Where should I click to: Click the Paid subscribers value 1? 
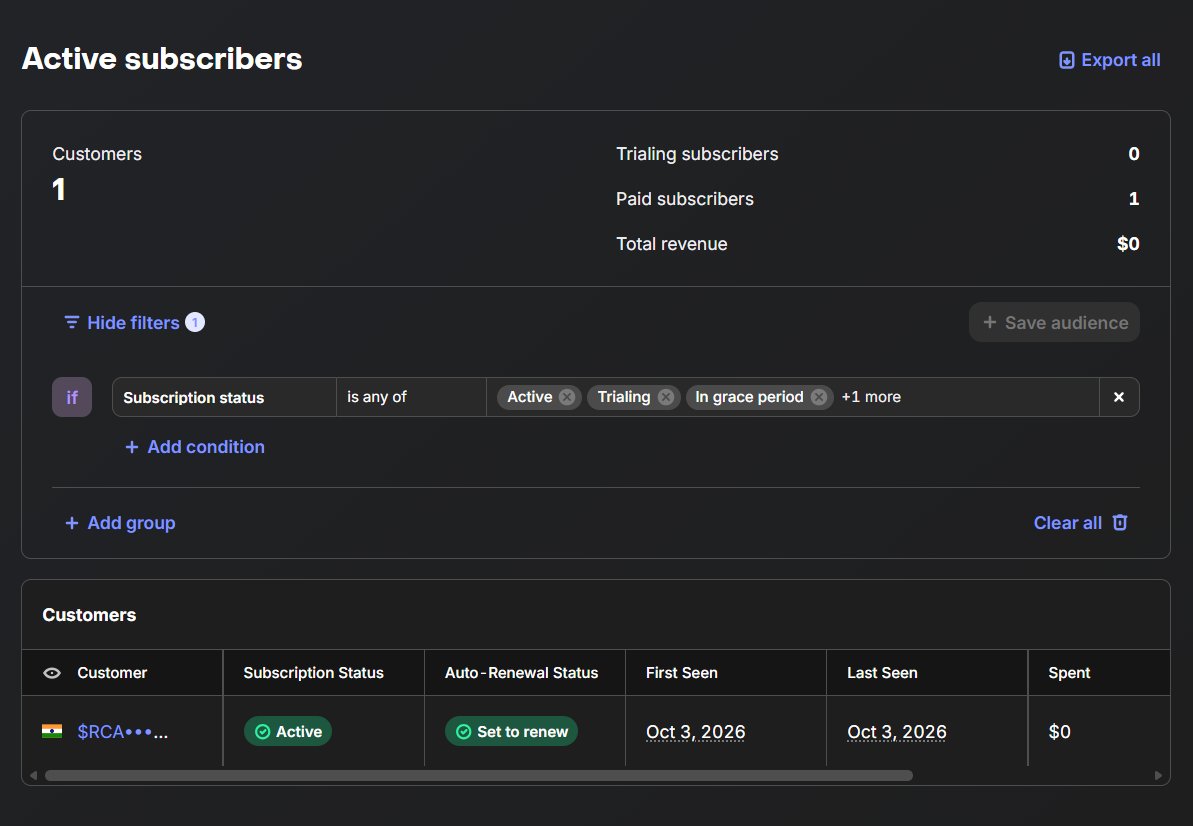[x=1134, y=199]
